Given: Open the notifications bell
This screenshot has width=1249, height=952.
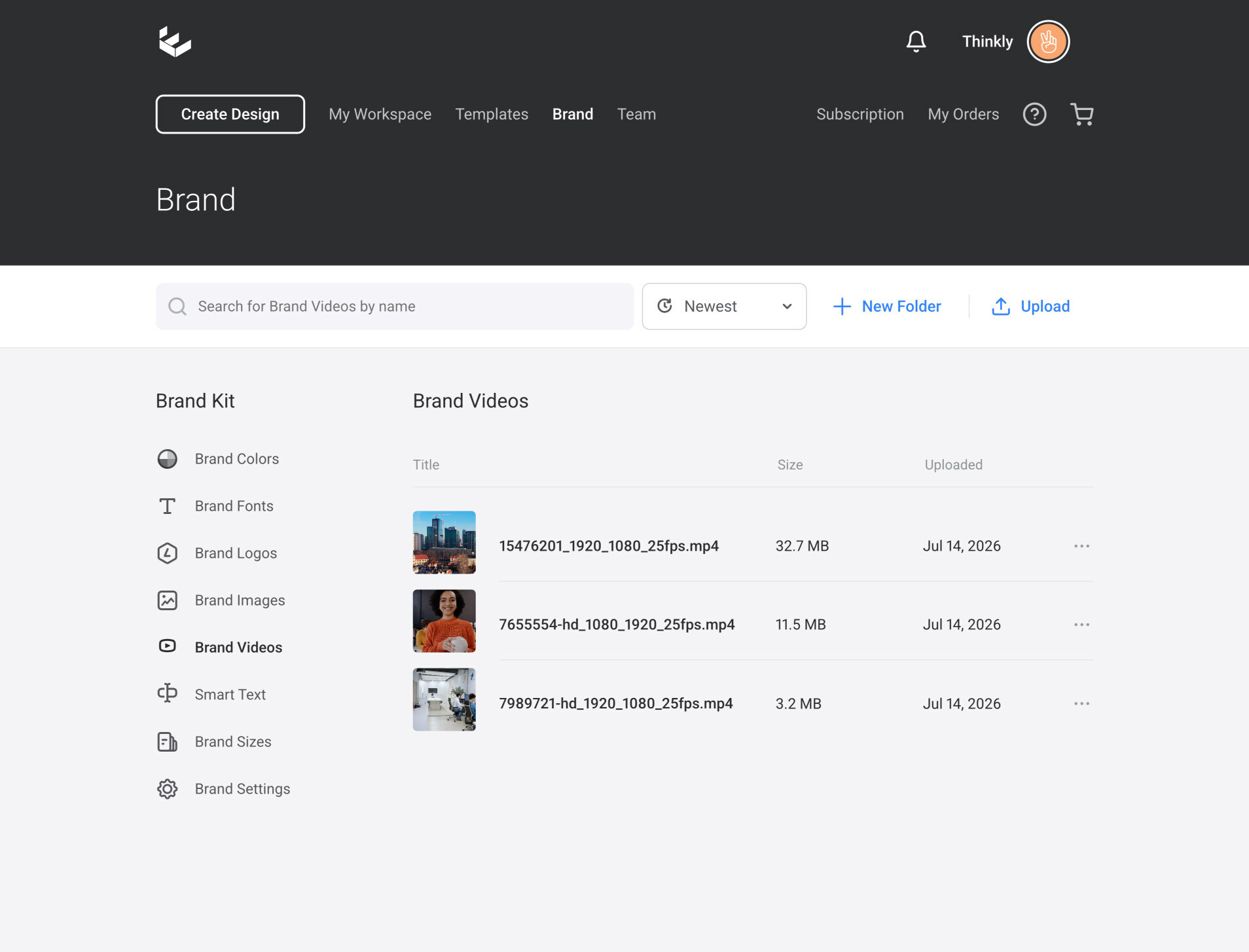Looking at the screenshot, I should 916,41.
